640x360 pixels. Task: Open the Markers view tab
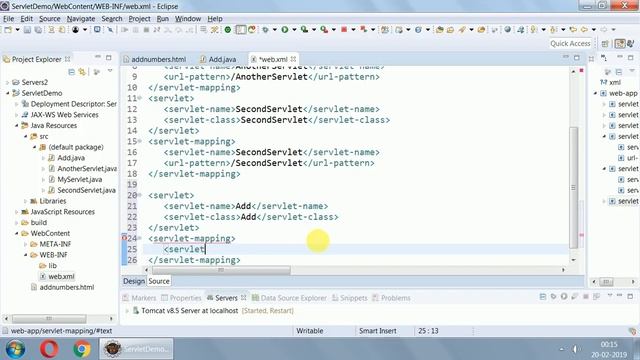coord(139,298)
